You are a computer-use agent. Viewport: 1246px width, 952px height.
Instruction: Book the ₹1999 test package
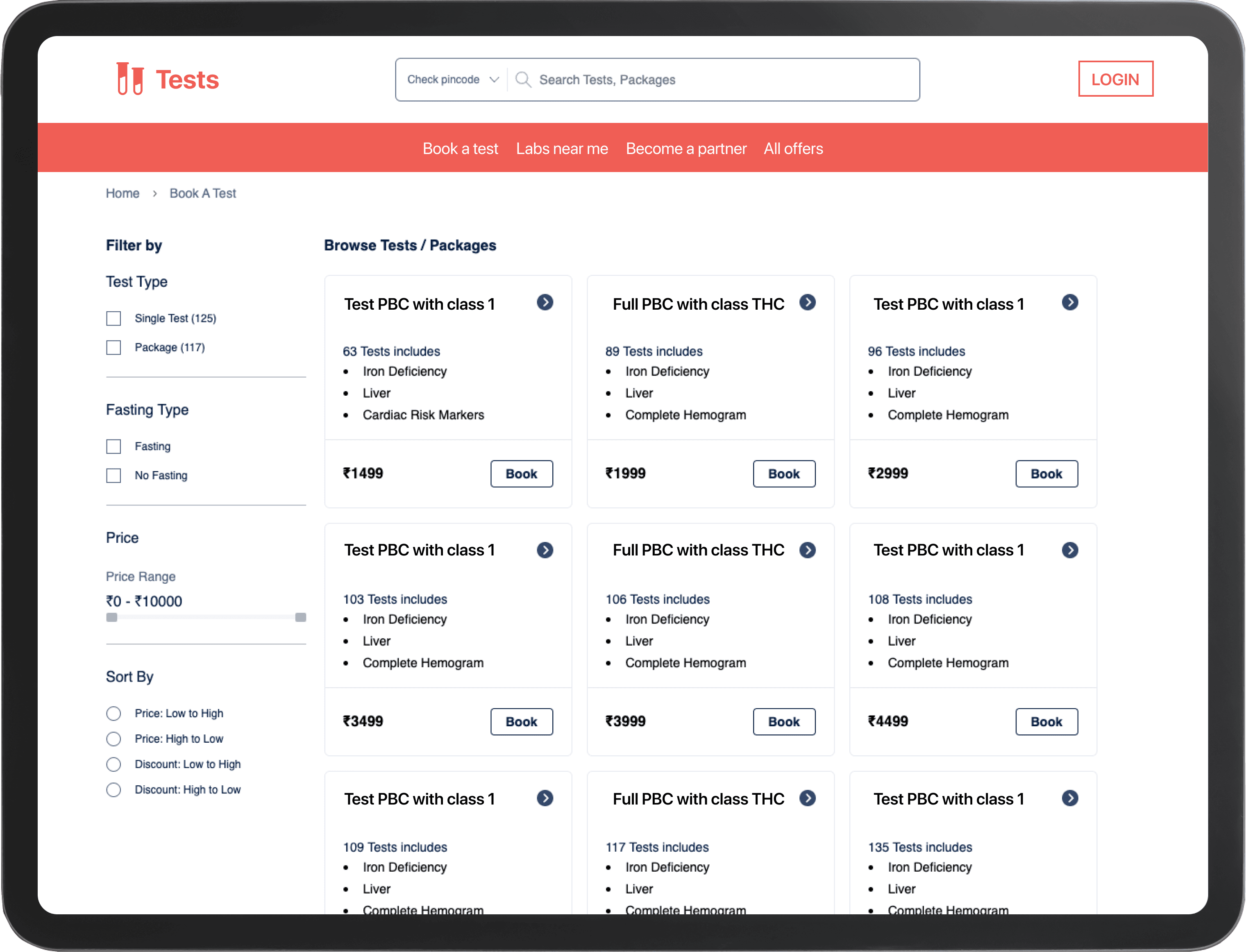click(784, 474)
